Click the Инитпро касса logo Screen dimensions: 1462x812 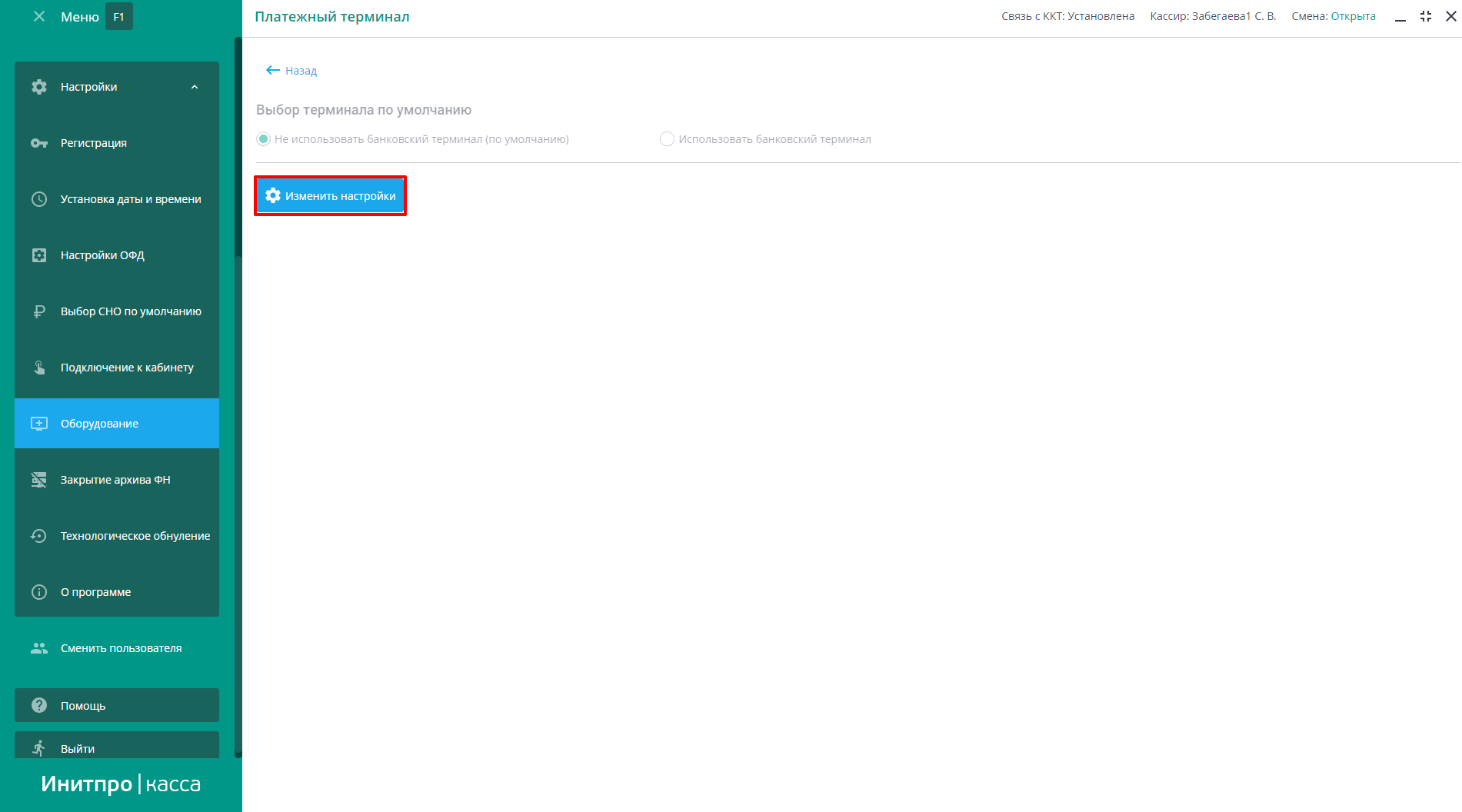point(121,784)
